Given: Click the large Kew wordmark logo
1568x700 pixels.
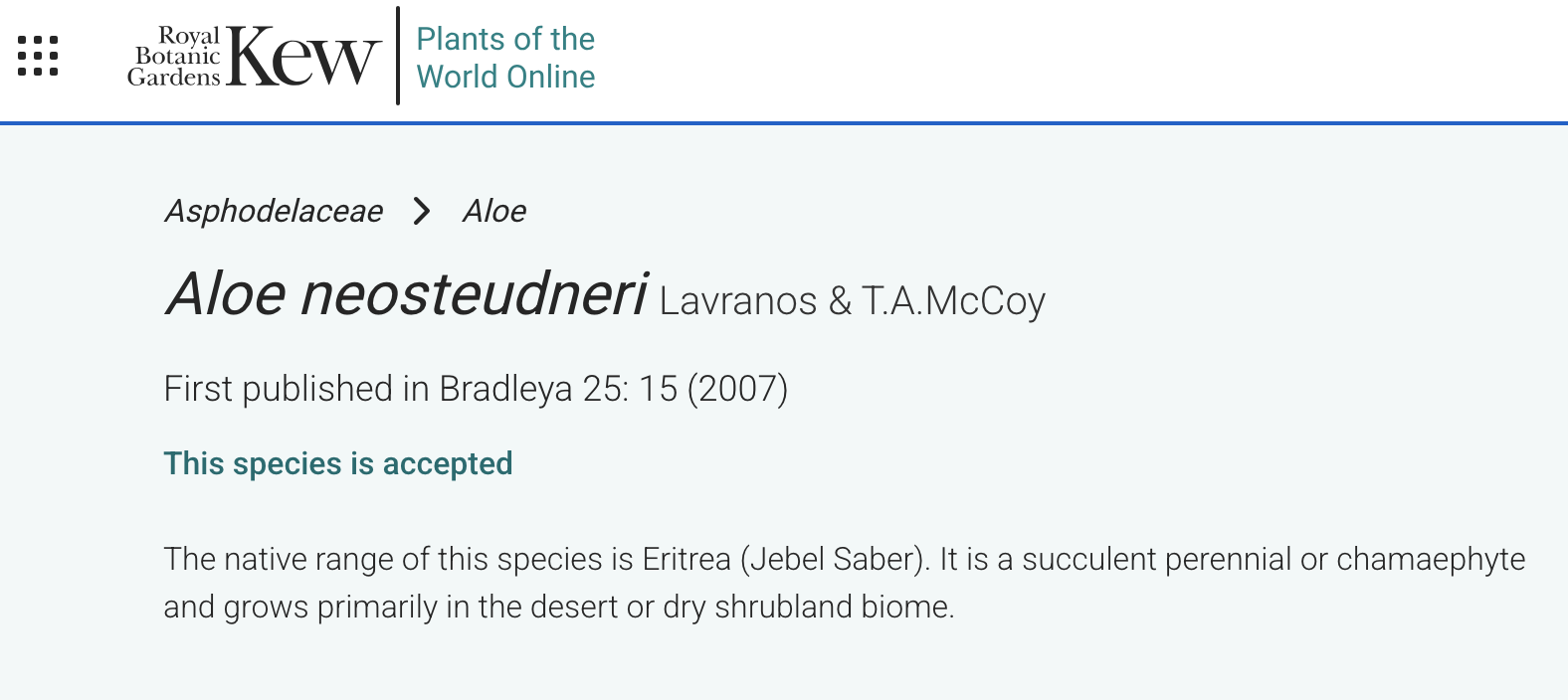Looking at the screenshot, I should click(303, 57).
